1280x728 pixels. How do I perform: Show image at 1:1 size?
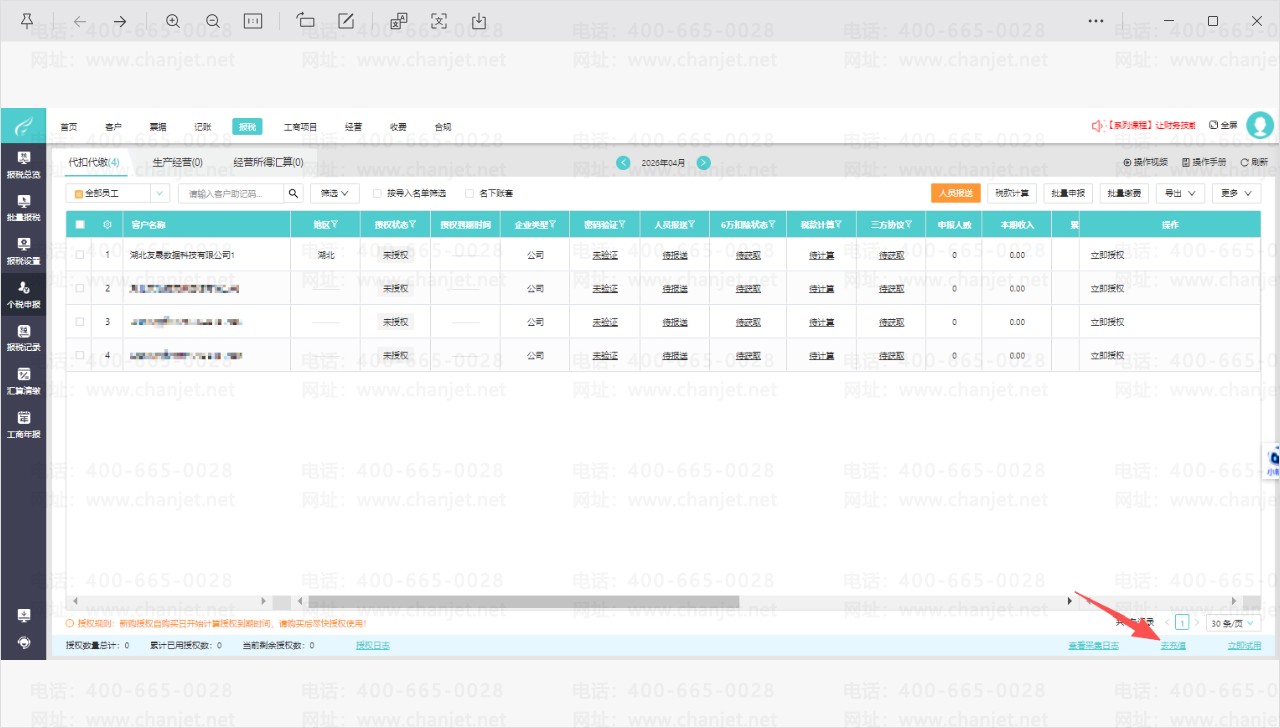coord(253,21)
